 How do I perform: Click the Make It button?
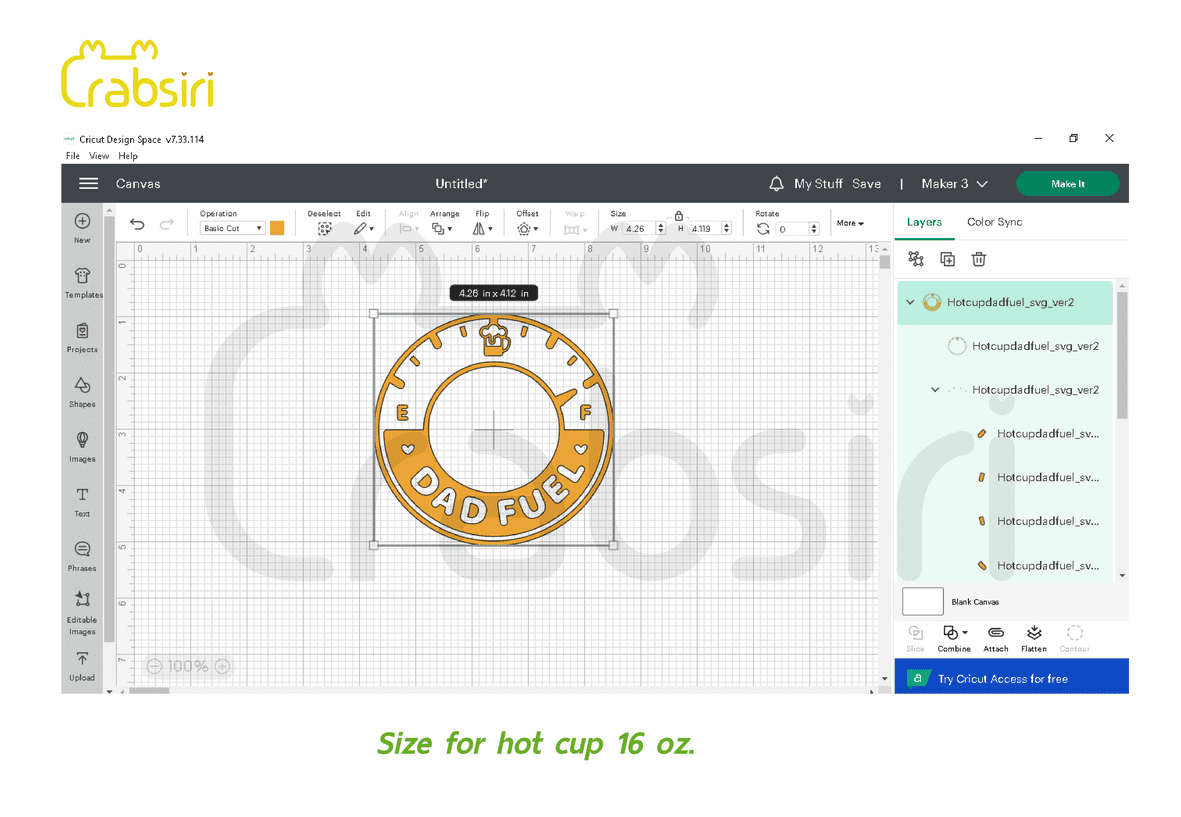1067,184
